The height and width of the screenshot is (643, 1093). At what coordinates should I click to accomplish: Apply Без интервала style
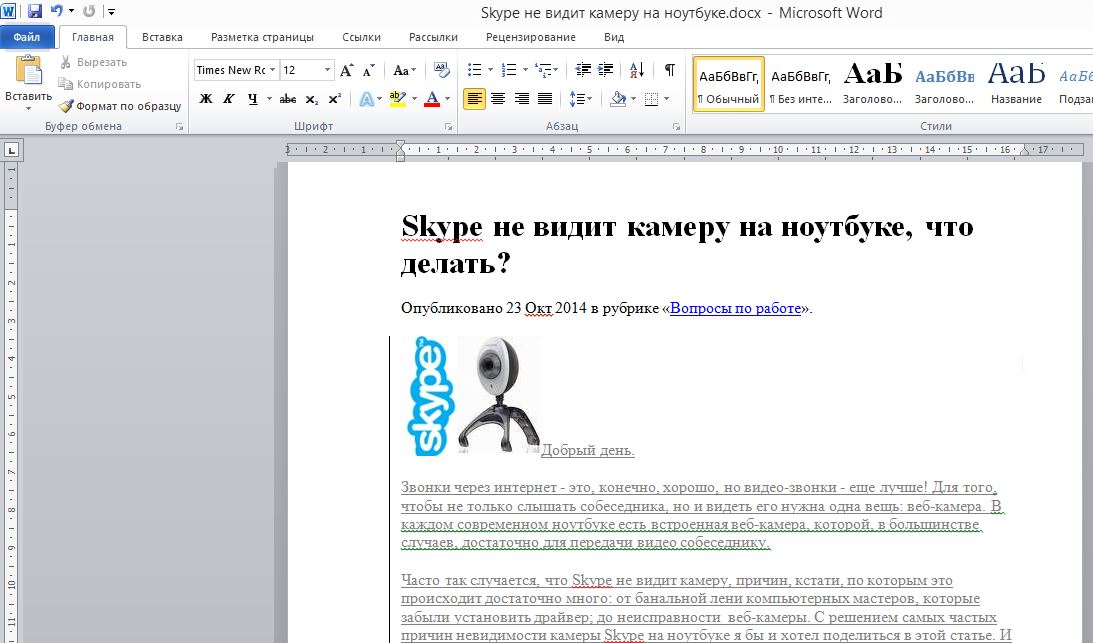pos(801,84)
